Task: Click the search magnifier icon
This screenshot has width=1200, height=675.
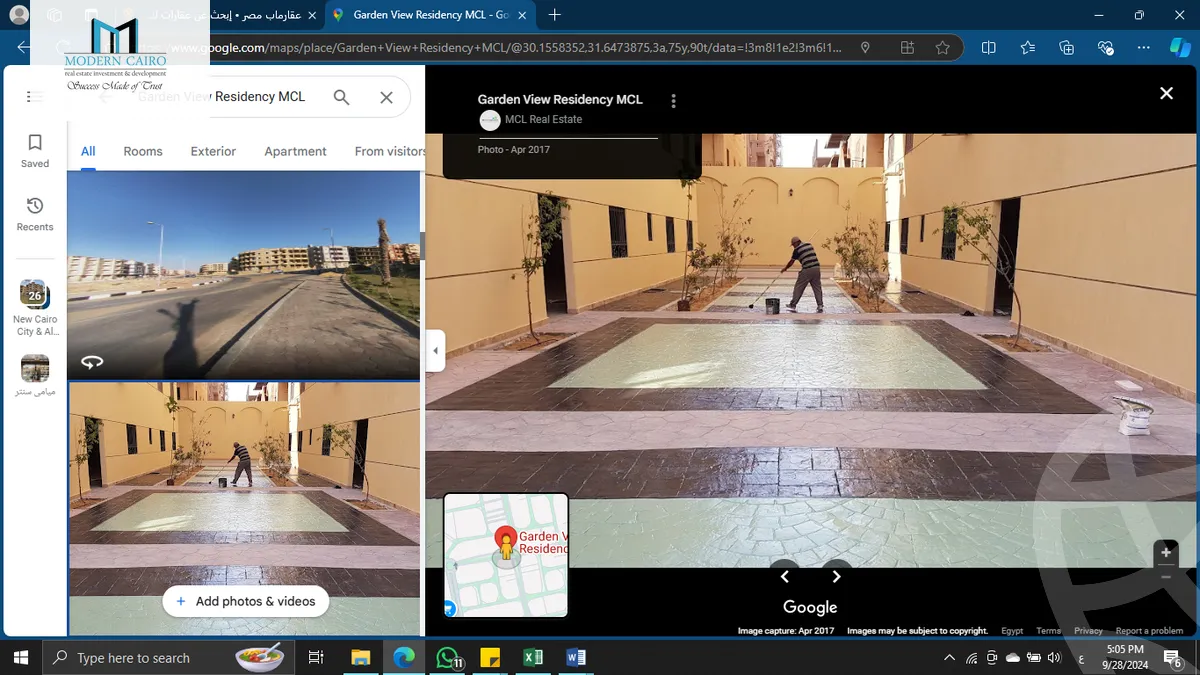Action: pyautogui.click(x=342, y=97)
